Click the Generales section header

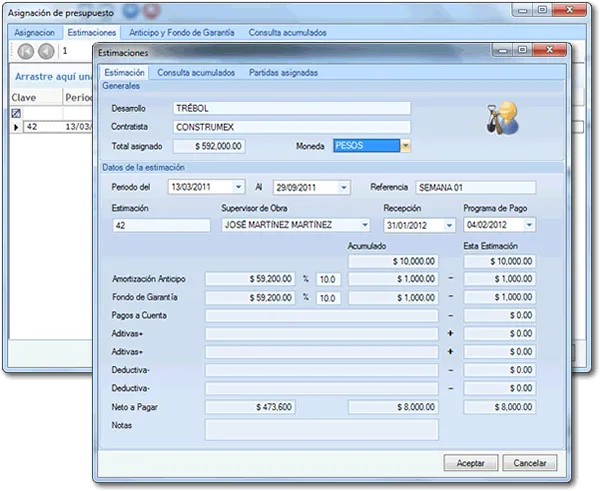[121, 86]
